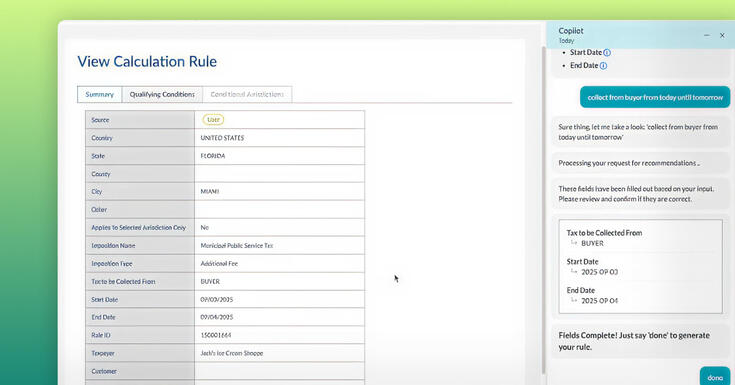The width and height of the screenshot is (735, 385).
Task: Click the 09/04/2025 end date value
Action: click(217, 317)
